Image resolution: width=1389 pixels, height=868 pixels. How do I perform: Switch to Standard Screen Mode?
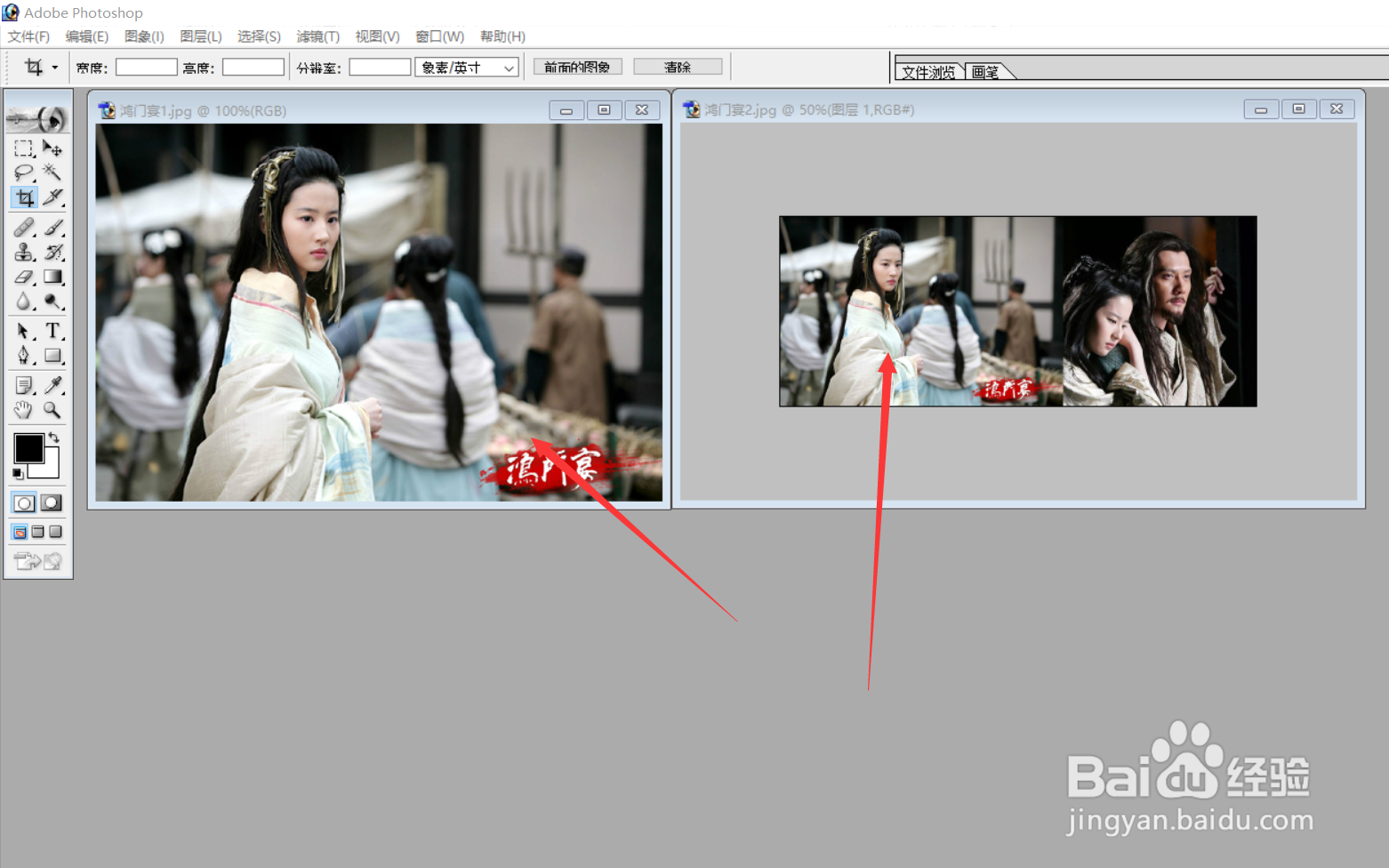20,532
